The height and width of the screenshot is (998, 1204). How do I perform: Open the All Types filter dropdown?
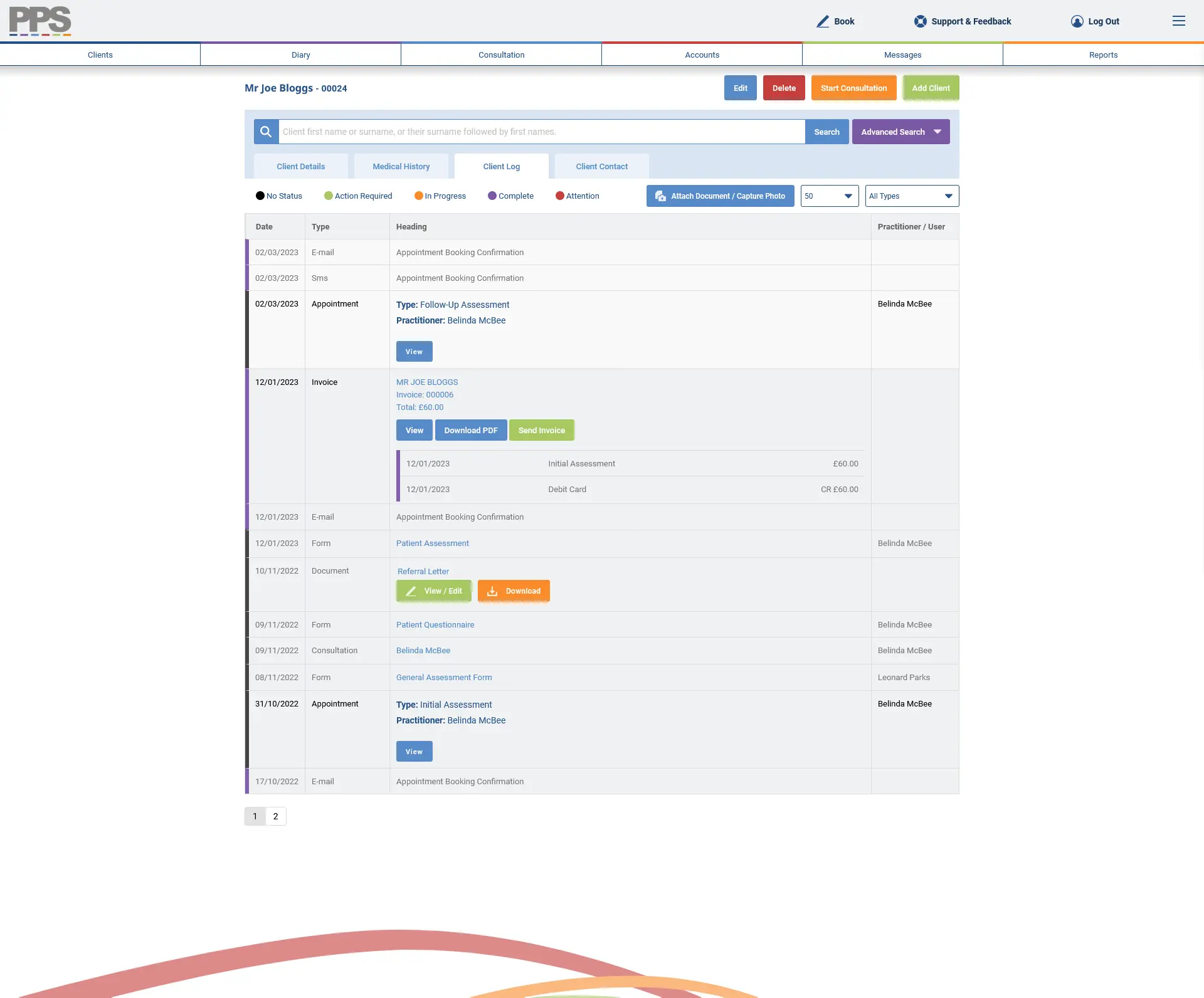(x=911, y=196)
